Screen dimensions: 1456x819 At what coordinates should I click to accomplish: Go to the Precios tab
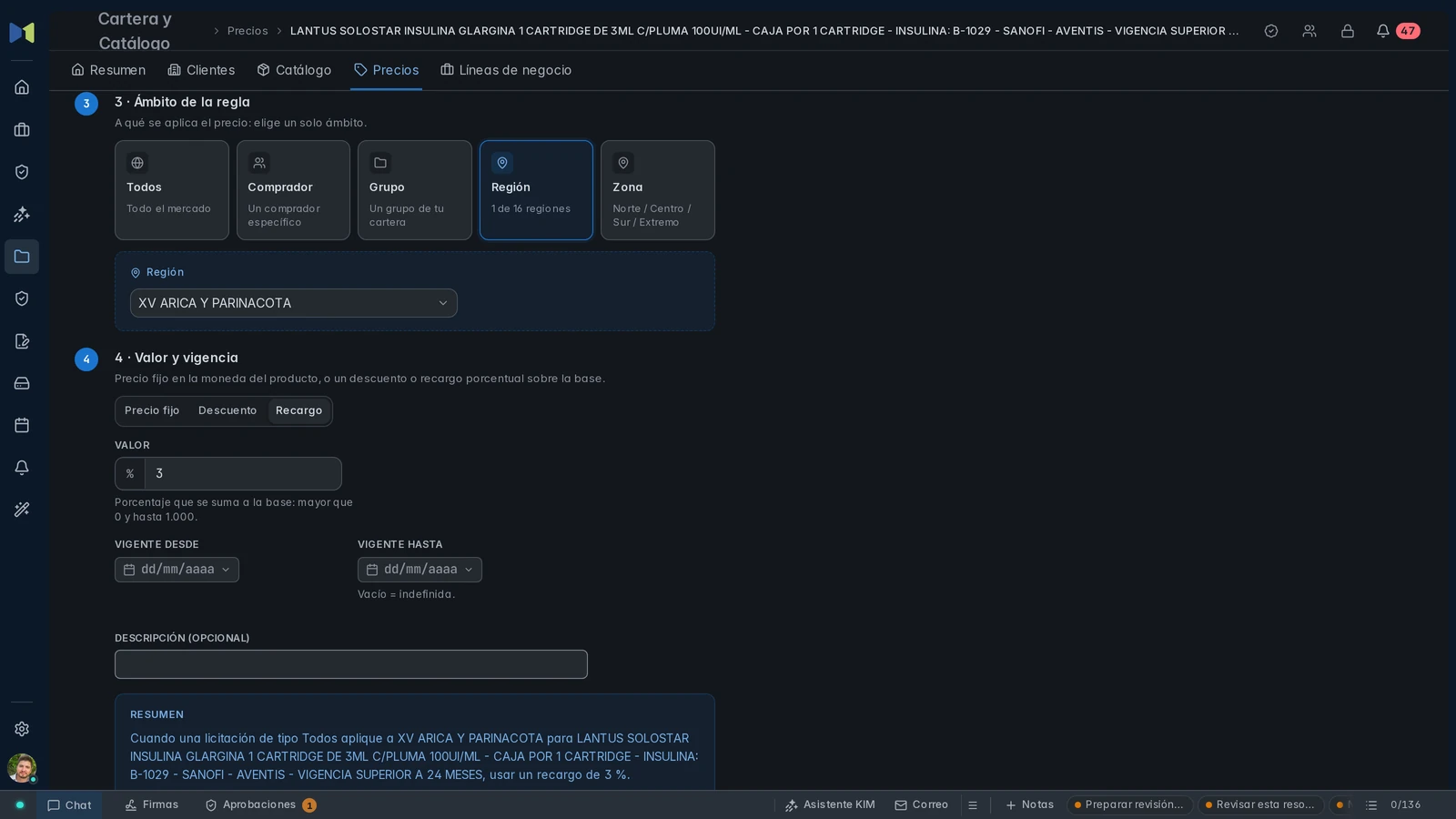pyautogui.click(x=387, y=70)
